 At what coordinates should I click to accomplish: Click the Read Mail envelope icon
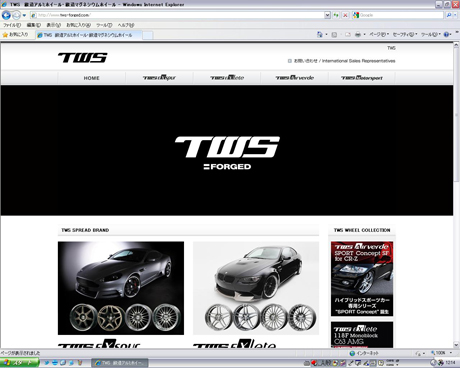[x=348, y=34]
